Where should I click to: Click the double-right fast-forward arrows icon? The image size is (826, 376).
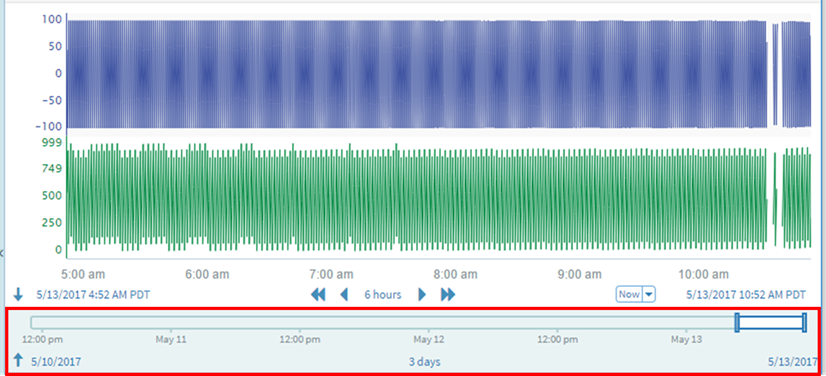pos(448,294)
